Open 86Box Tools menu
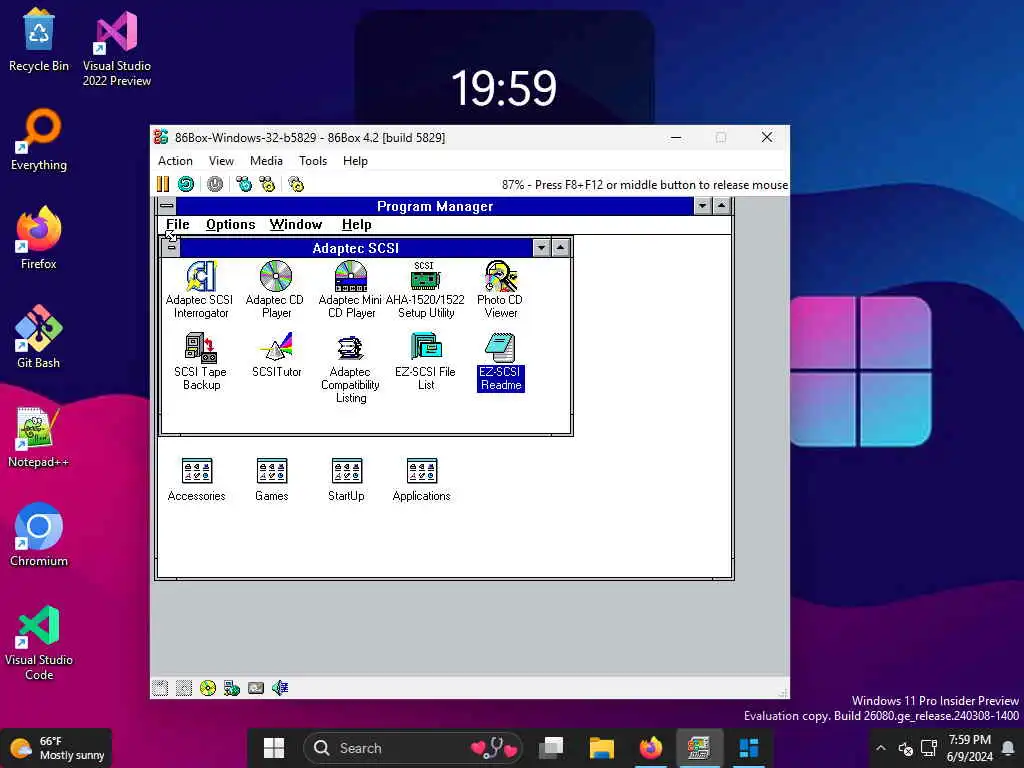 (313, 161)
